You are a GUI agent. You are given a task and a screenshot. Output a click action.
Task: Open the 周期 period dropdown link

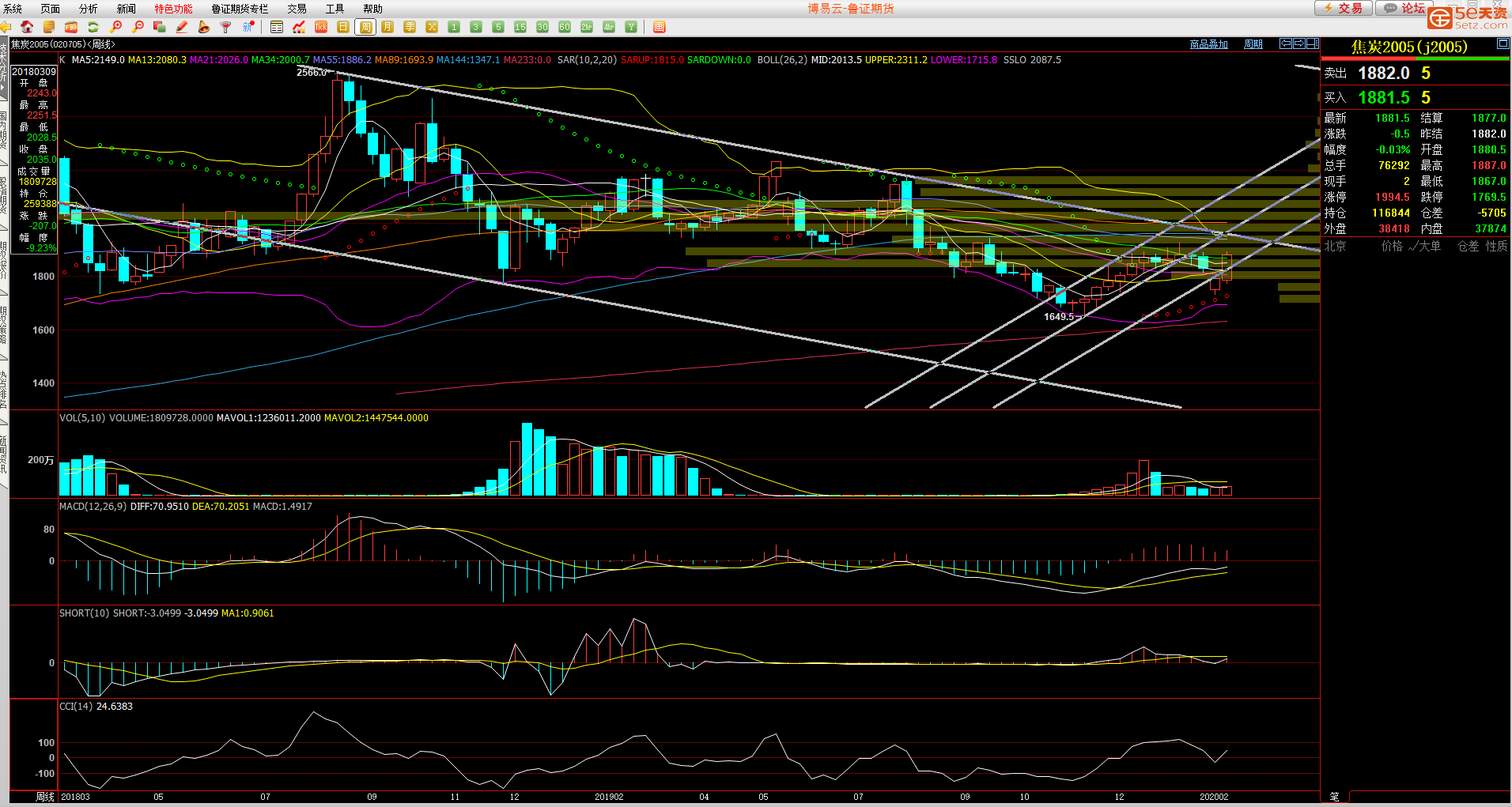[x=1253, y=44]
